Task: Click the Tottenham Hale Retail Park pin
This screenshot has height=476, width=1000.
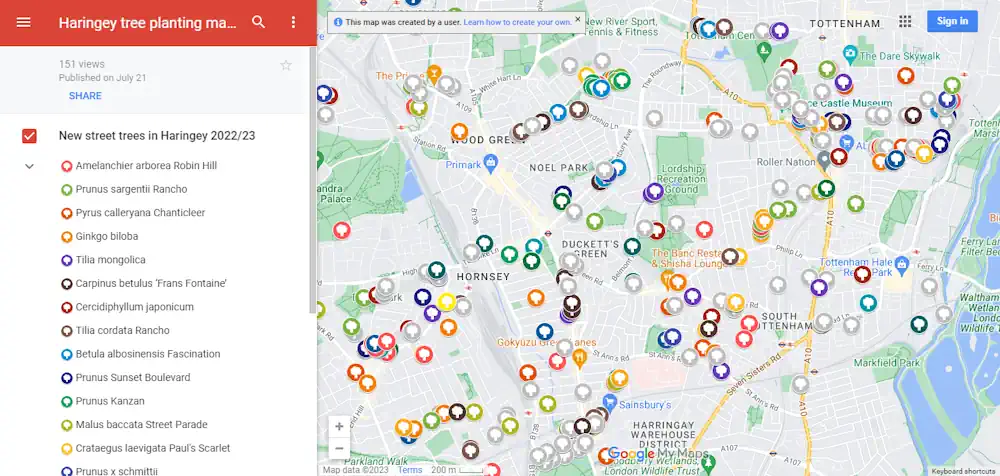Action: [x=901, y=263]
